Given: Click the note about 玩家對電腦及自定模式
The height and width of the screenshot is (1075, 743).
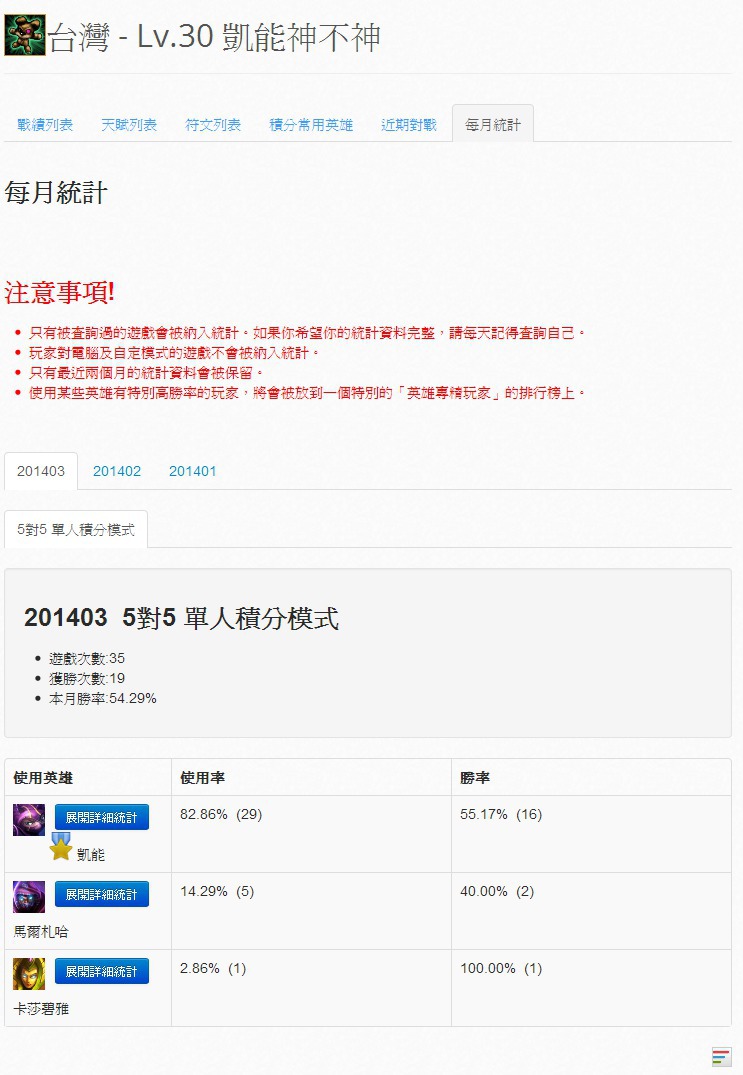Looking at the screenshot, I should [x=174, y=352].
